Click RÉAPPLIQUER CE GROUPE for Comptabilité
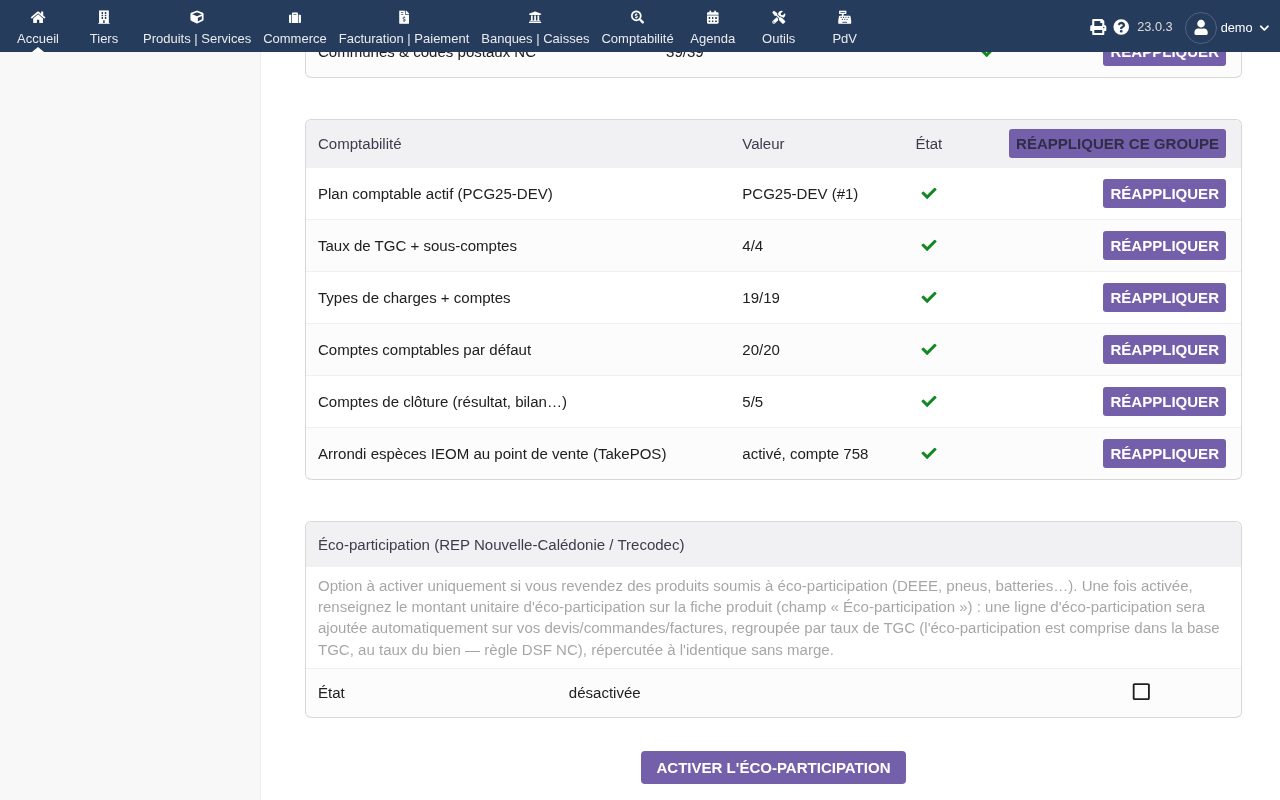 1117,143
